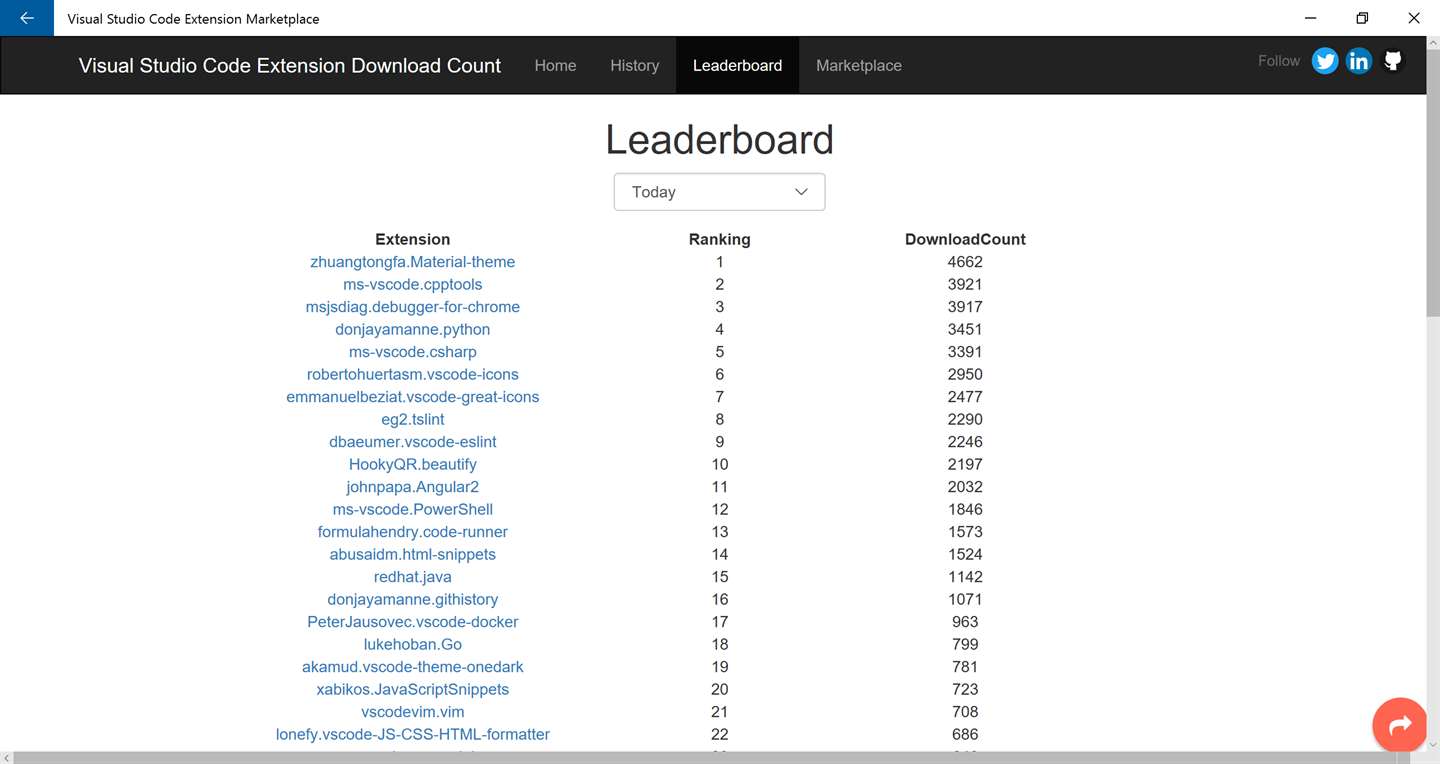Open donjayamanne.python extension link

coord(413,329)
